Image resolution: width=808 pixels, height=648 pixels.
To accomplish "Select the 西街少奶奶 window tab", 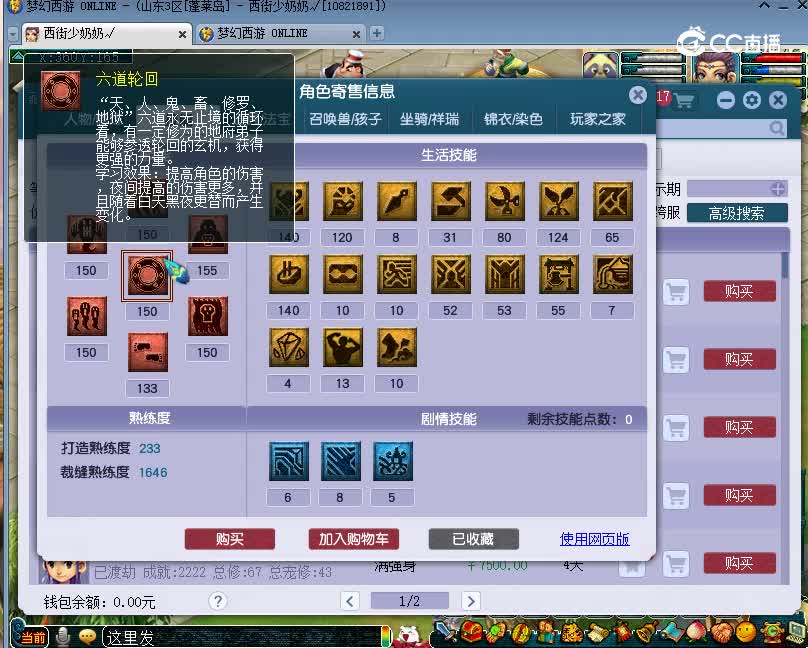I will click(106, 34).
